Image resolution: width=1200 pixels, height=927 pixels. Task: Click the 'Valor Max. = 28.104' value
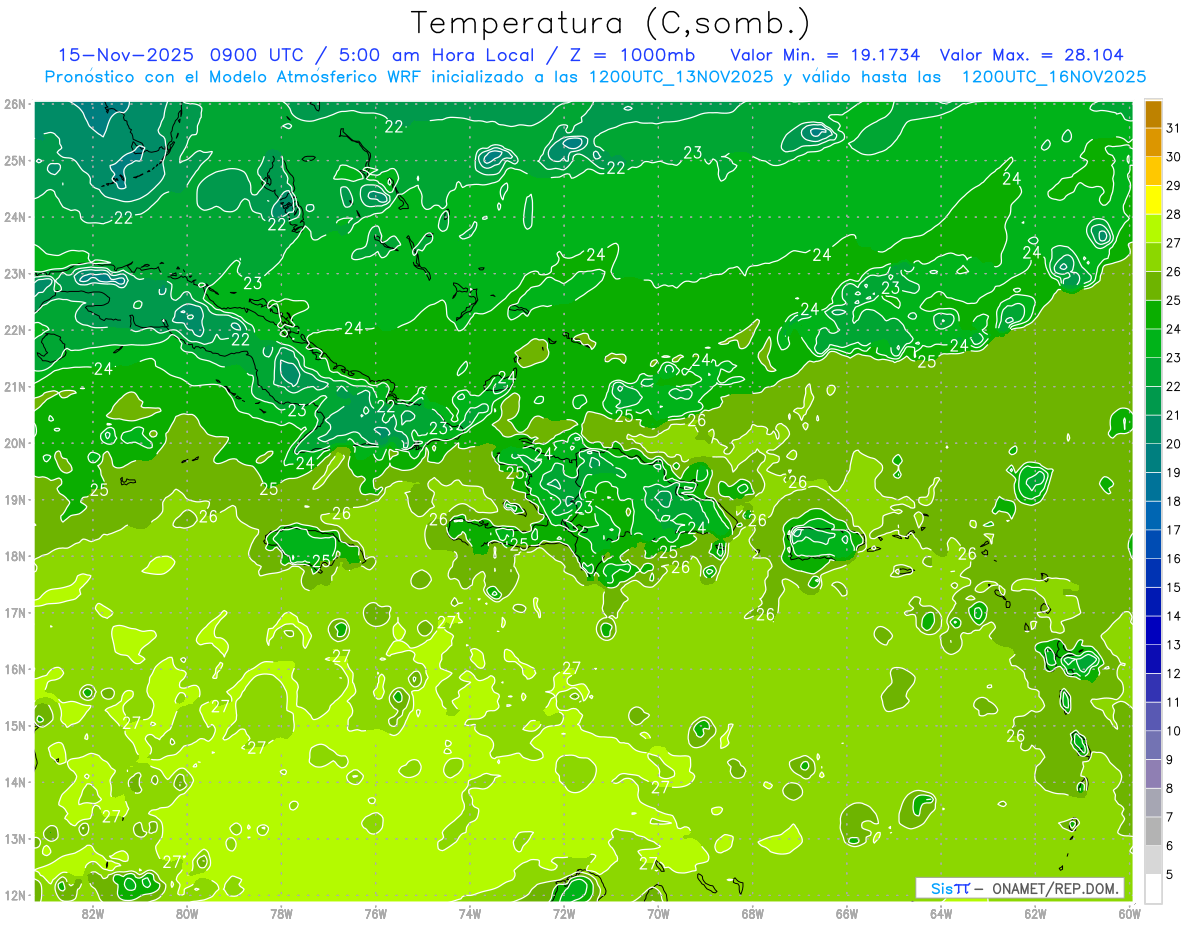click(1030, 55)
